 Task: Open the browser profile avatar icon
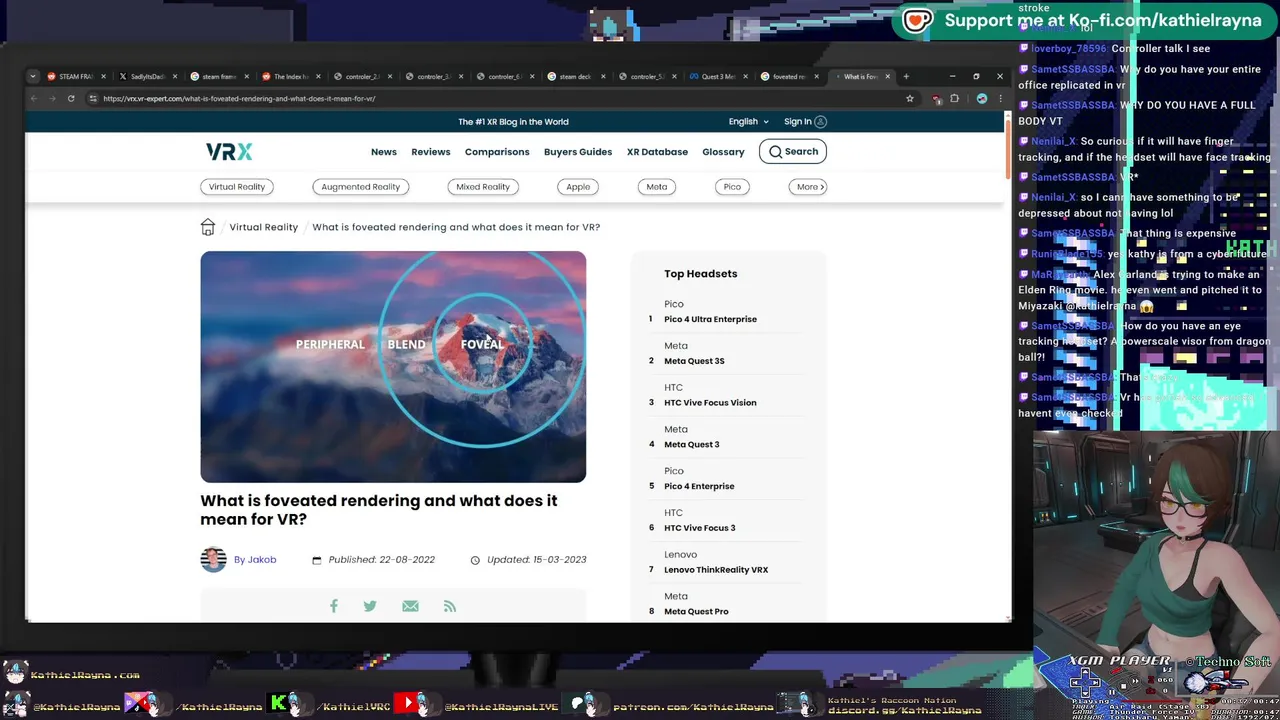(982, 99)
